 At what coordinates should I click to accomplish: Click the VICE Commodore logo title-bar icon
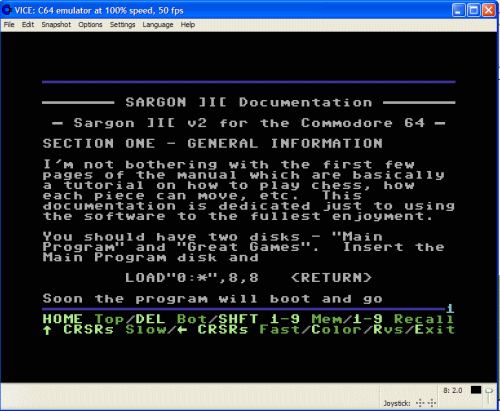point(7,10)
